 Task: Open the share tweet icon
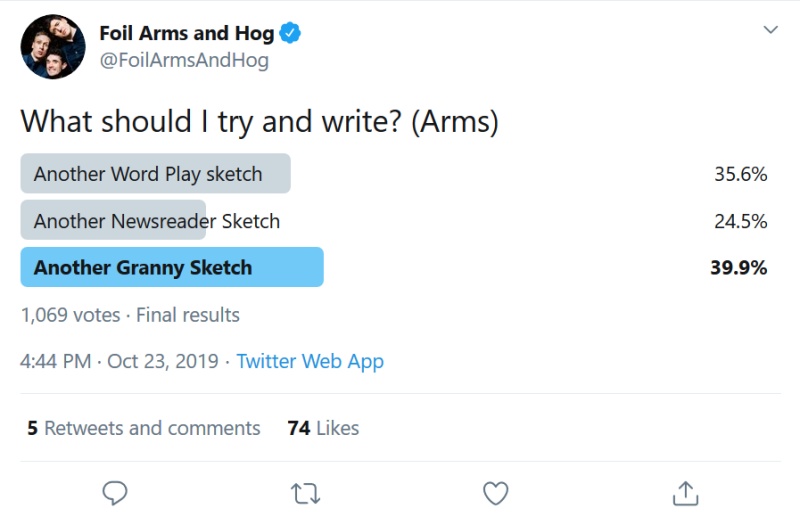point(685,493)
